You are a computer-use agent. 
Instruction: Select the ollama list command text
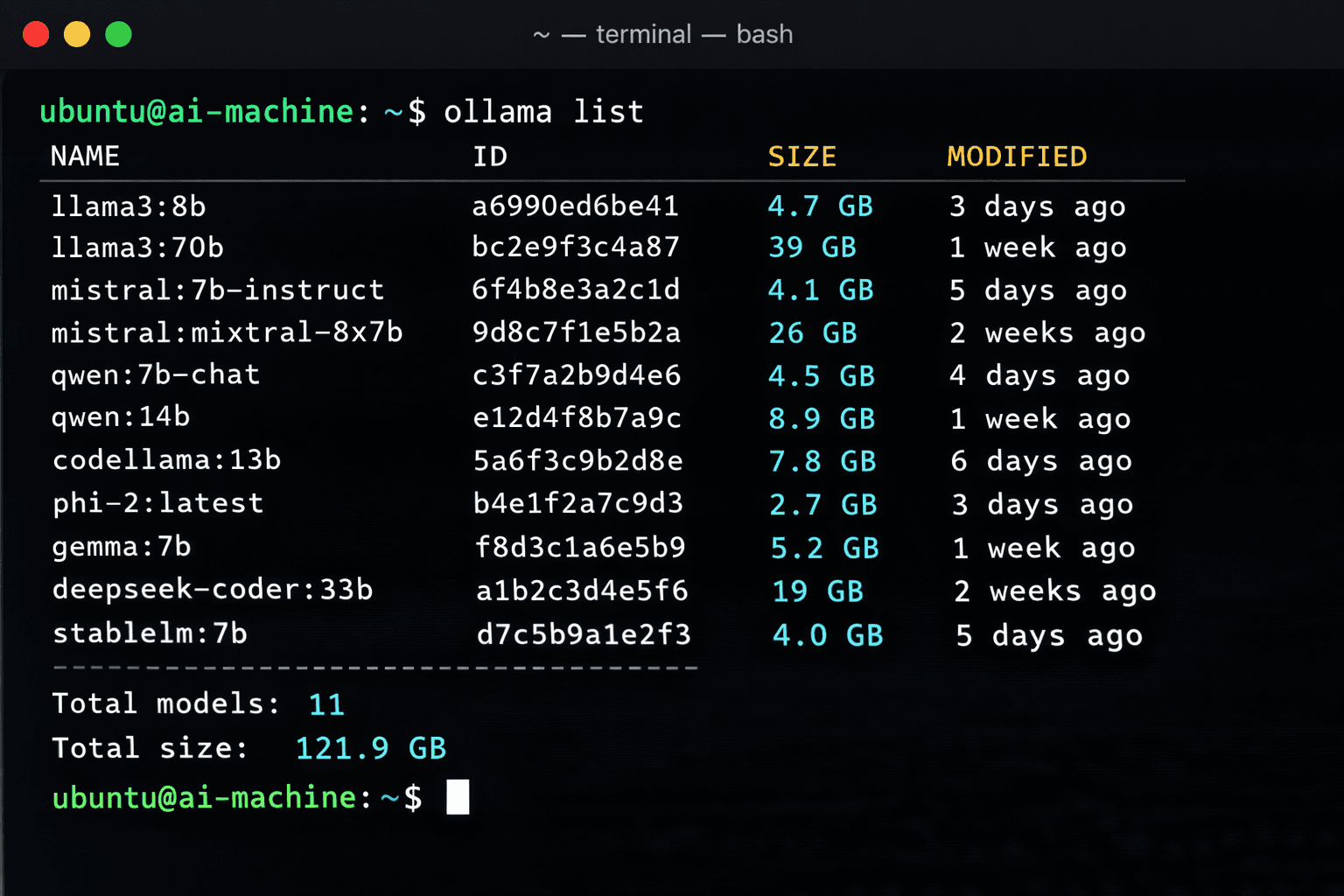[543, 111]
